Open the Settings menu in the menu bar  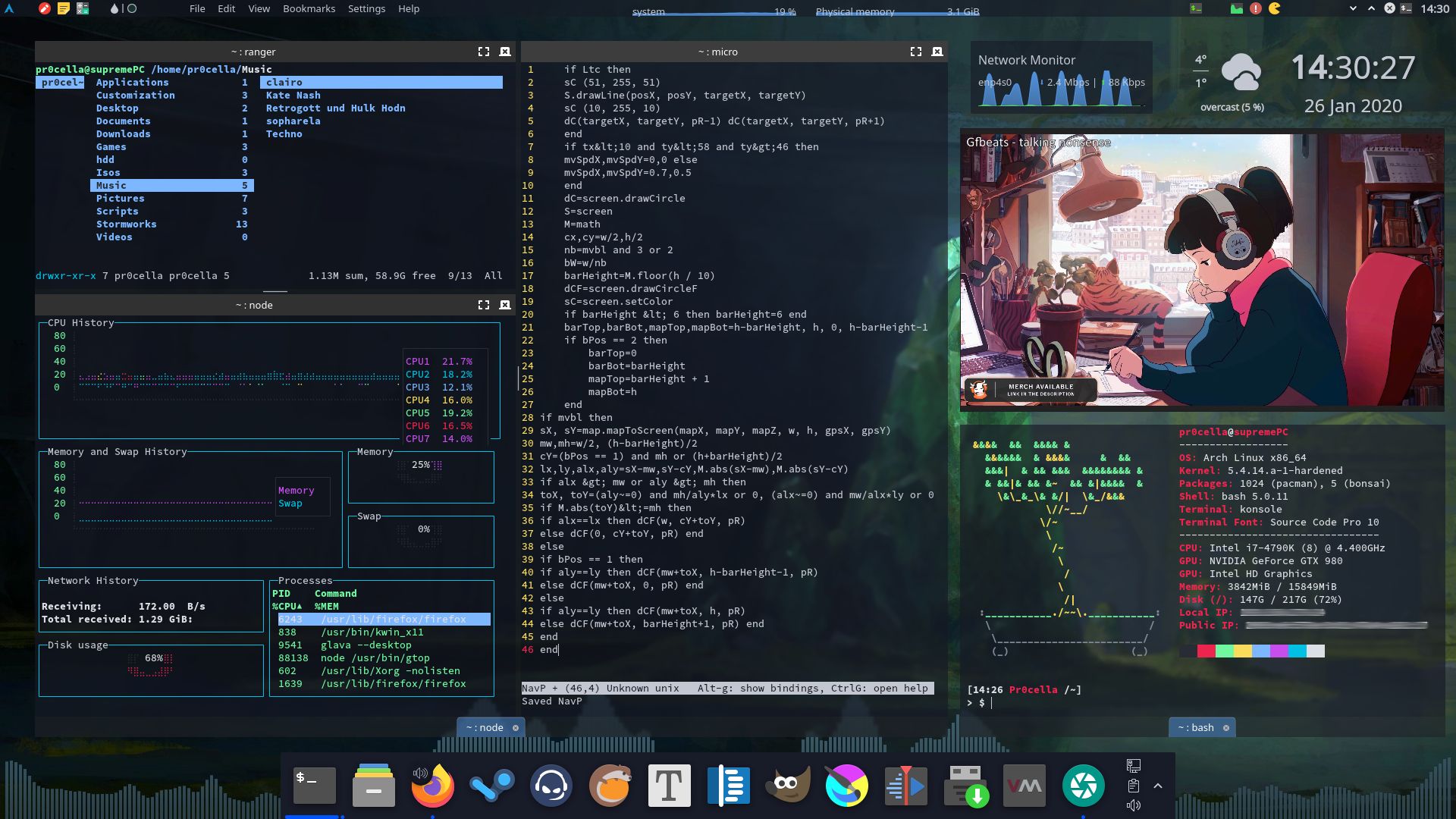tap(366, 8)
